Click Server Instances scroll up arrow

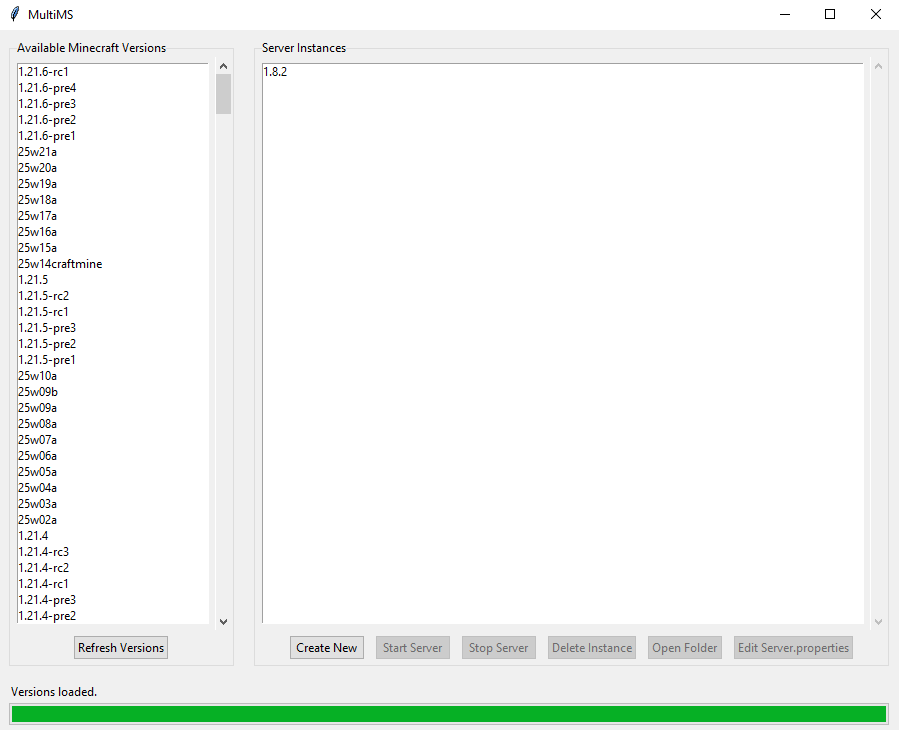click(878, 66)
